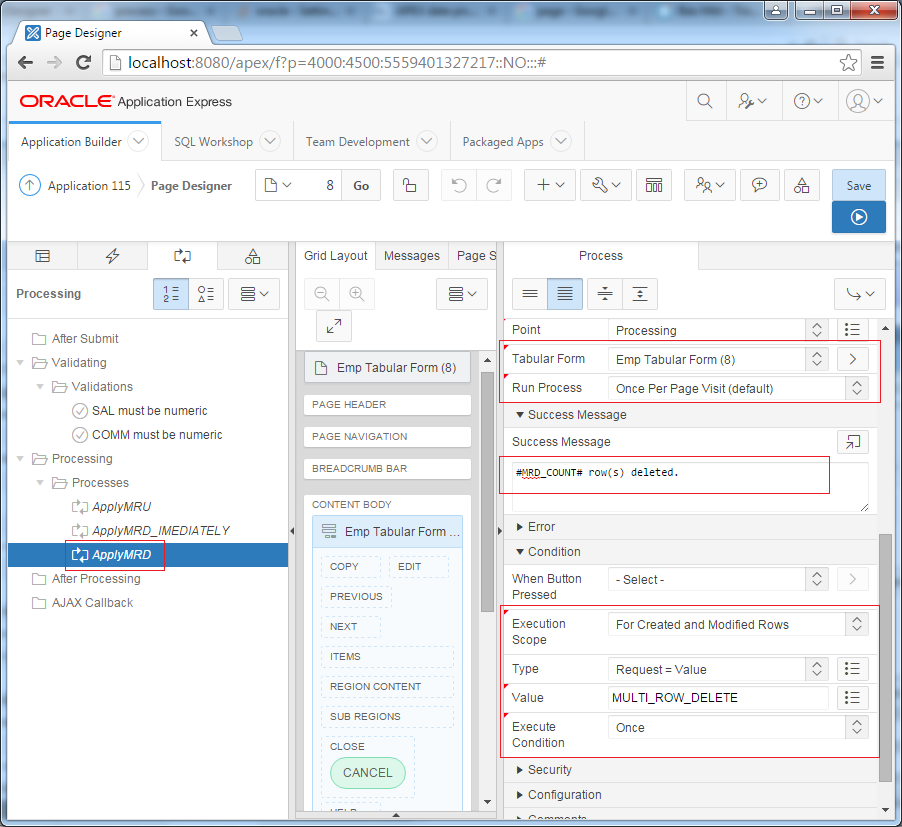Open the Packaged Apps tab
Image resolution: width=902 pixels, height=827 pixels.
[503, 141]
